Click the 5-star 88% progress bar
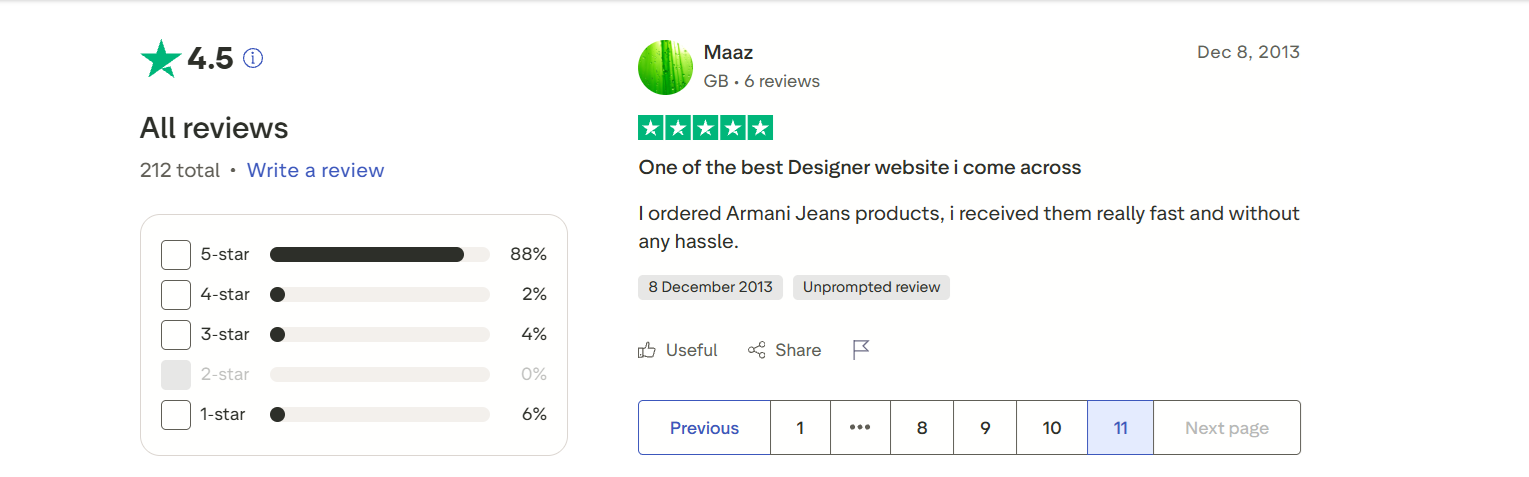Image resolution: width=1529 pixels, height=477 pixels. coord(379,255)
